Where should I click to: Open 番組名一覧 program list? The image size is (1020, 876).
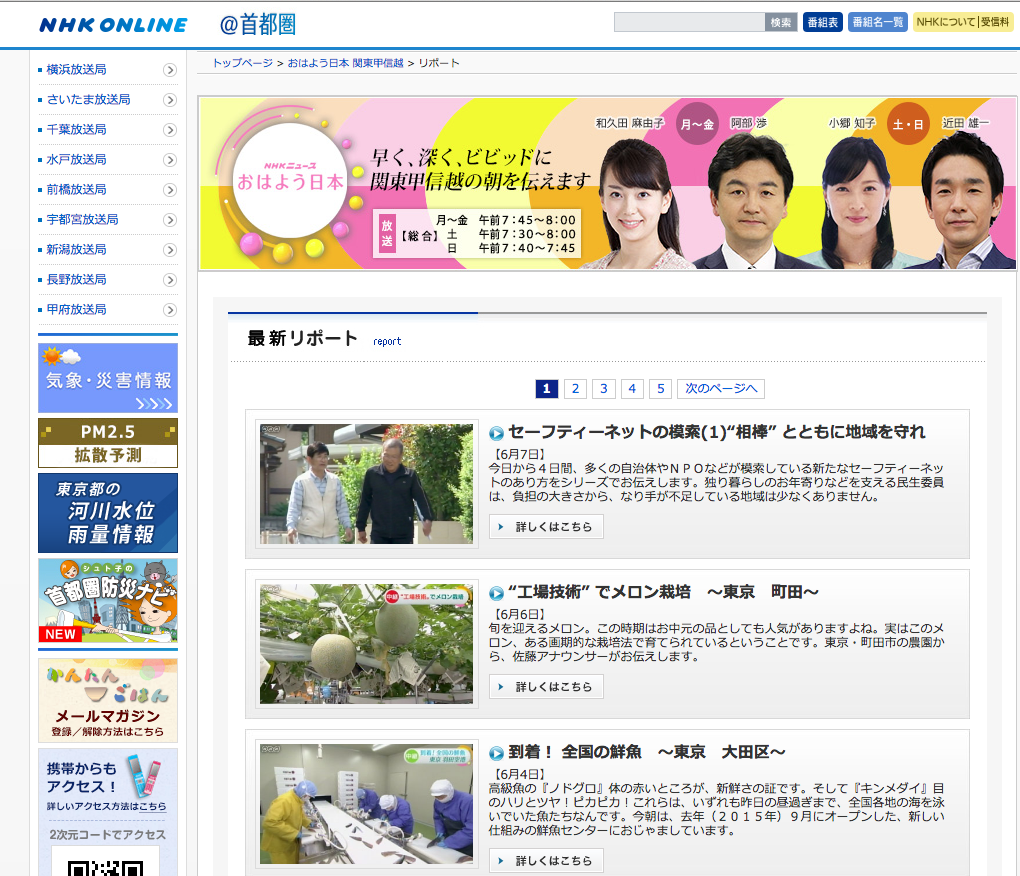[x=877, y=22]
